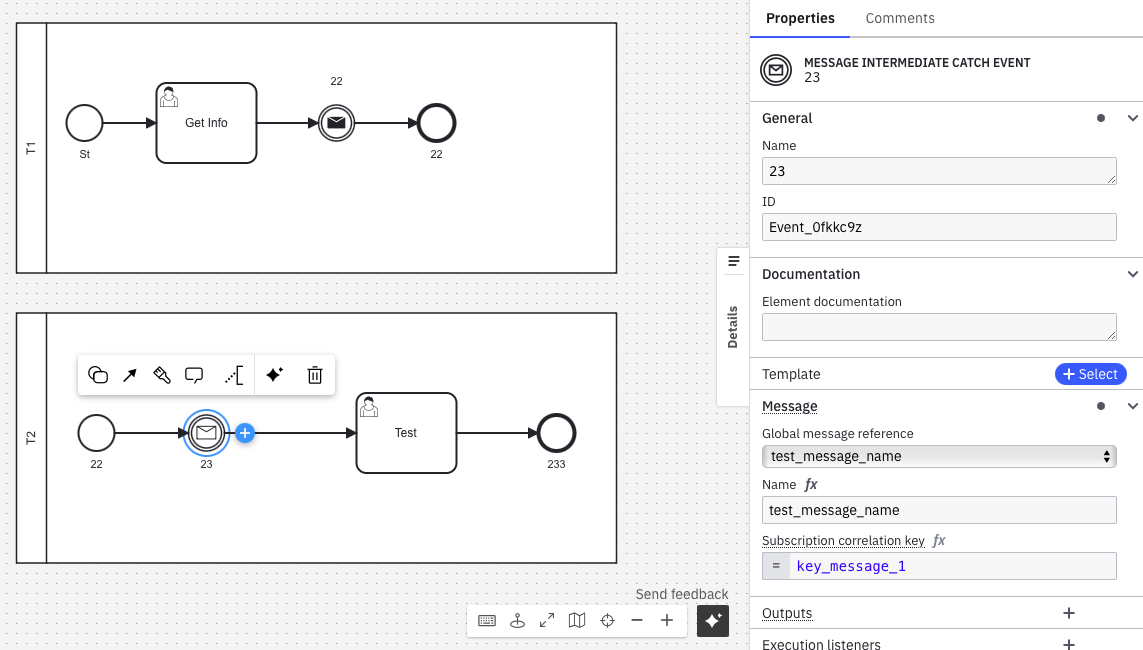This screenshot has height=650, width=1143.
Task: Add a text annotation to the event
Action: click(233, 375)
